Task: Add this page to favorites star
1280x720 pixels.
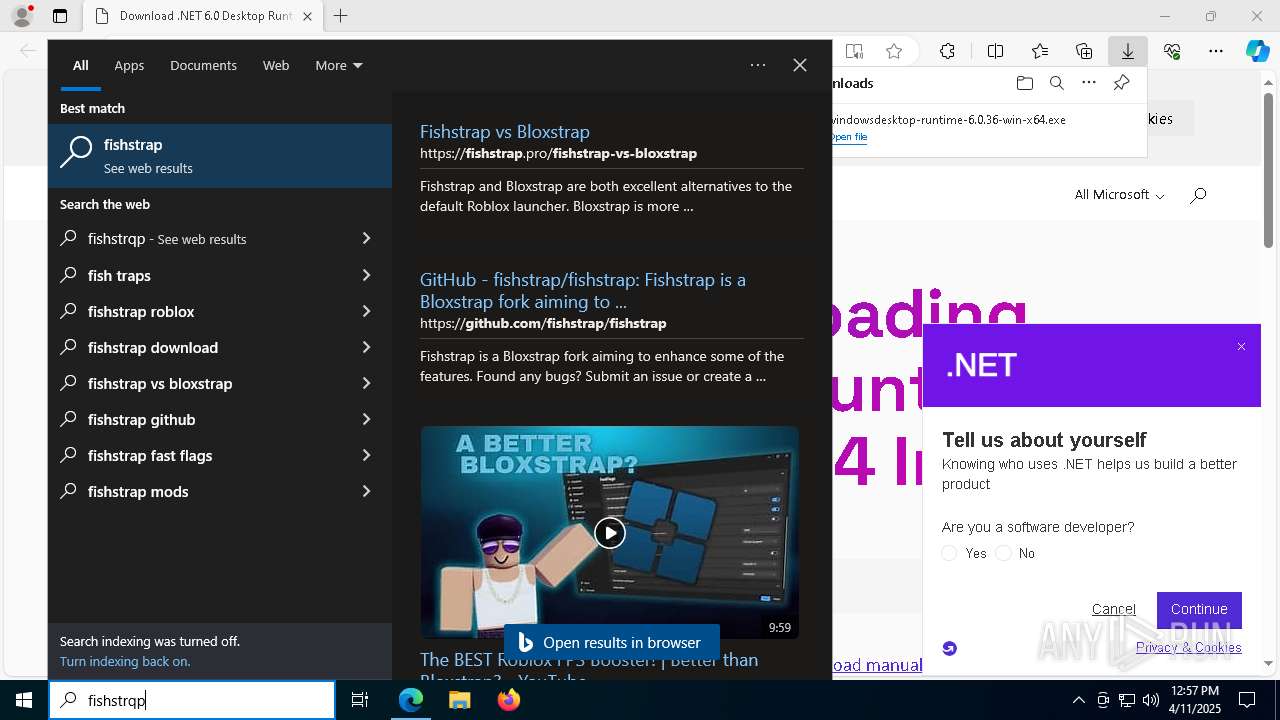Action: pyautogui.click(x=894, y=51)
